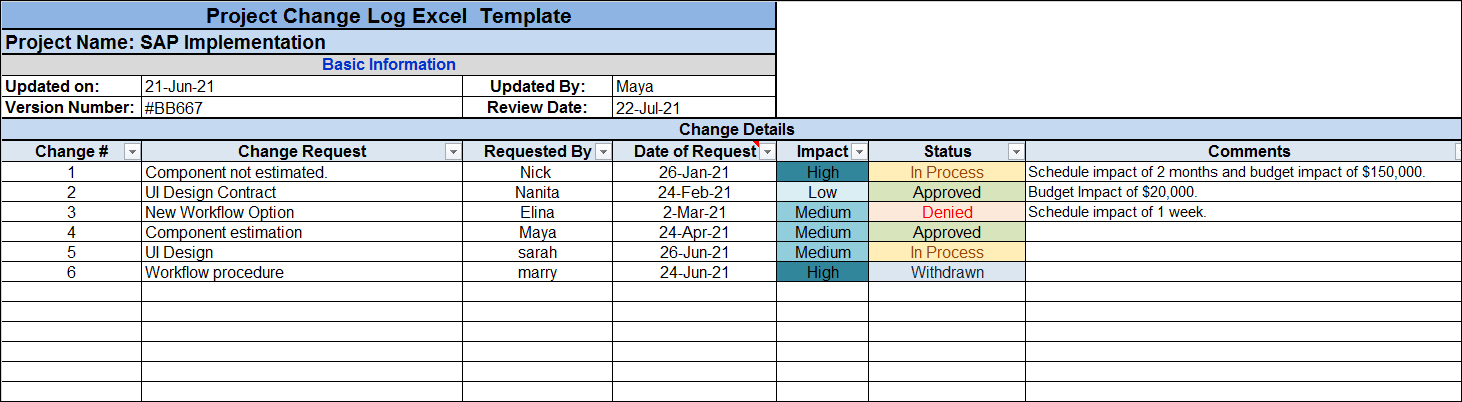Image resolution: width=1462 pixels, height=402 pixels.
Task: Click the Basic Information section header
Action: (x=388, y=65)
